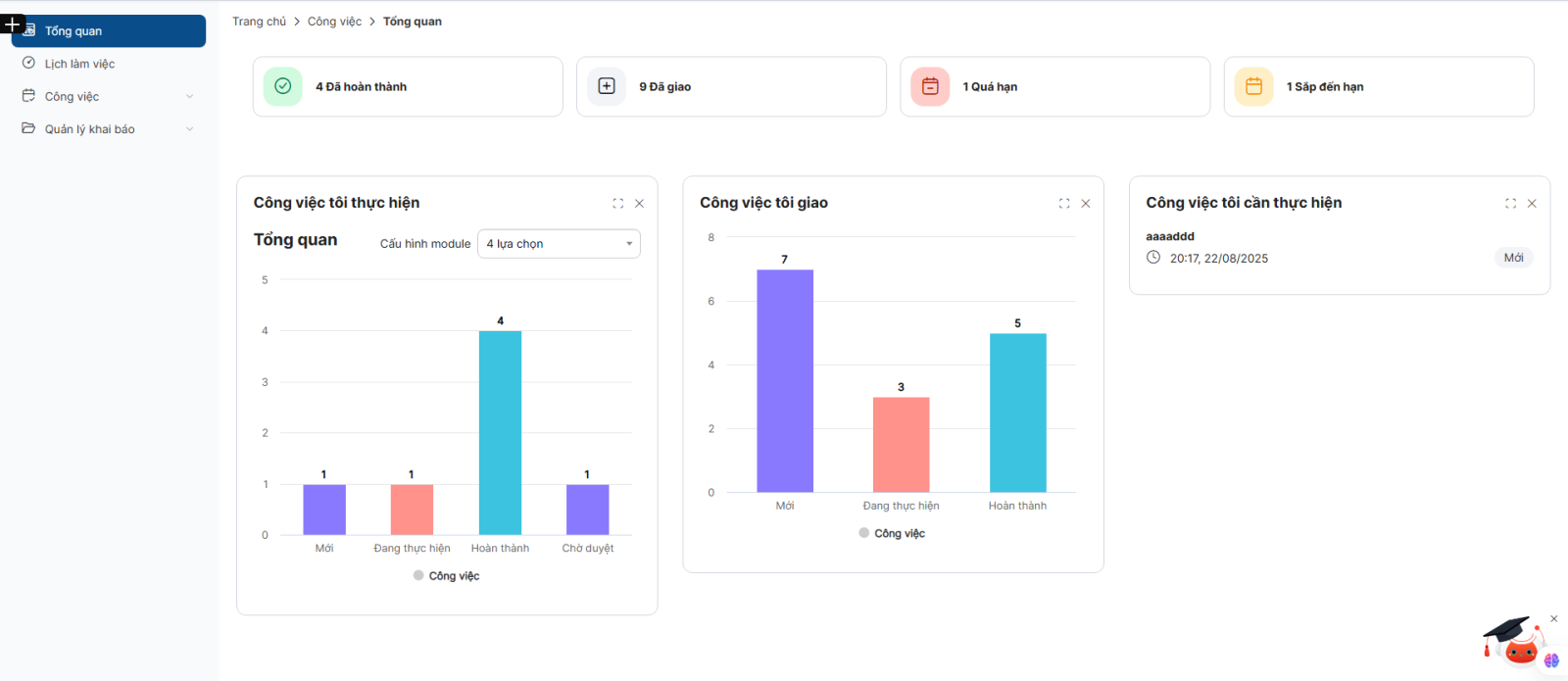
Task: Open the 4 lựa chọn module dropdown
Action: (559, 244)
